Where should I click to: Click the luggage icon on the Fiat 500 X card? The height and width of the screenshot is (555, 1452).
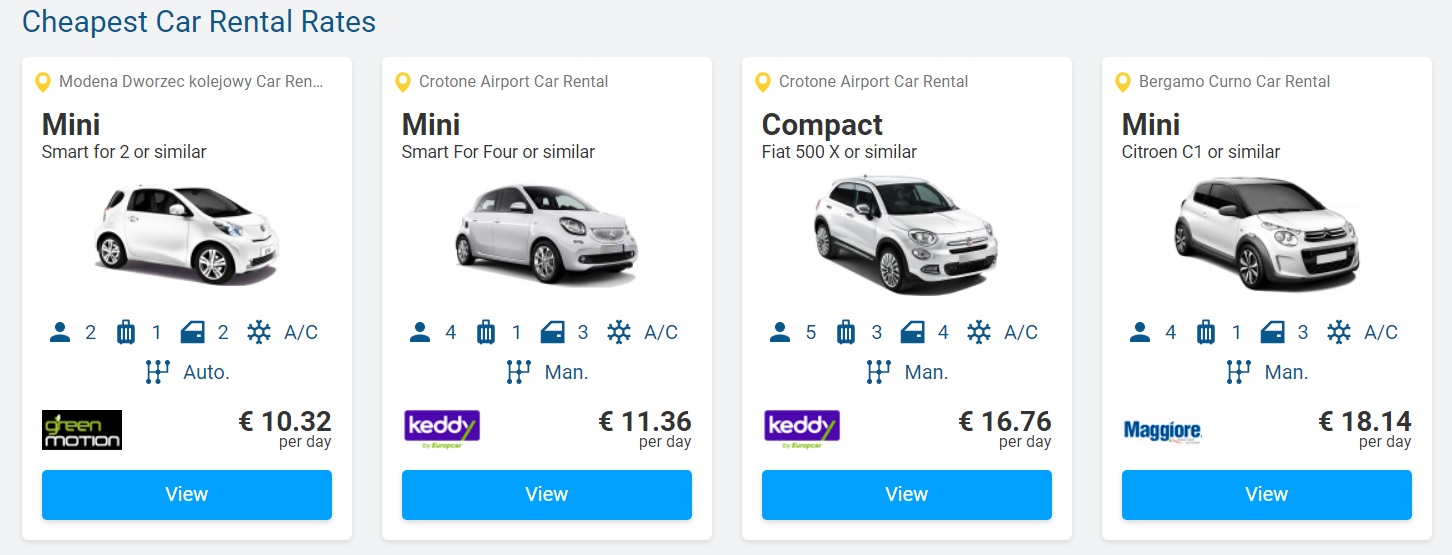[846, 332]
